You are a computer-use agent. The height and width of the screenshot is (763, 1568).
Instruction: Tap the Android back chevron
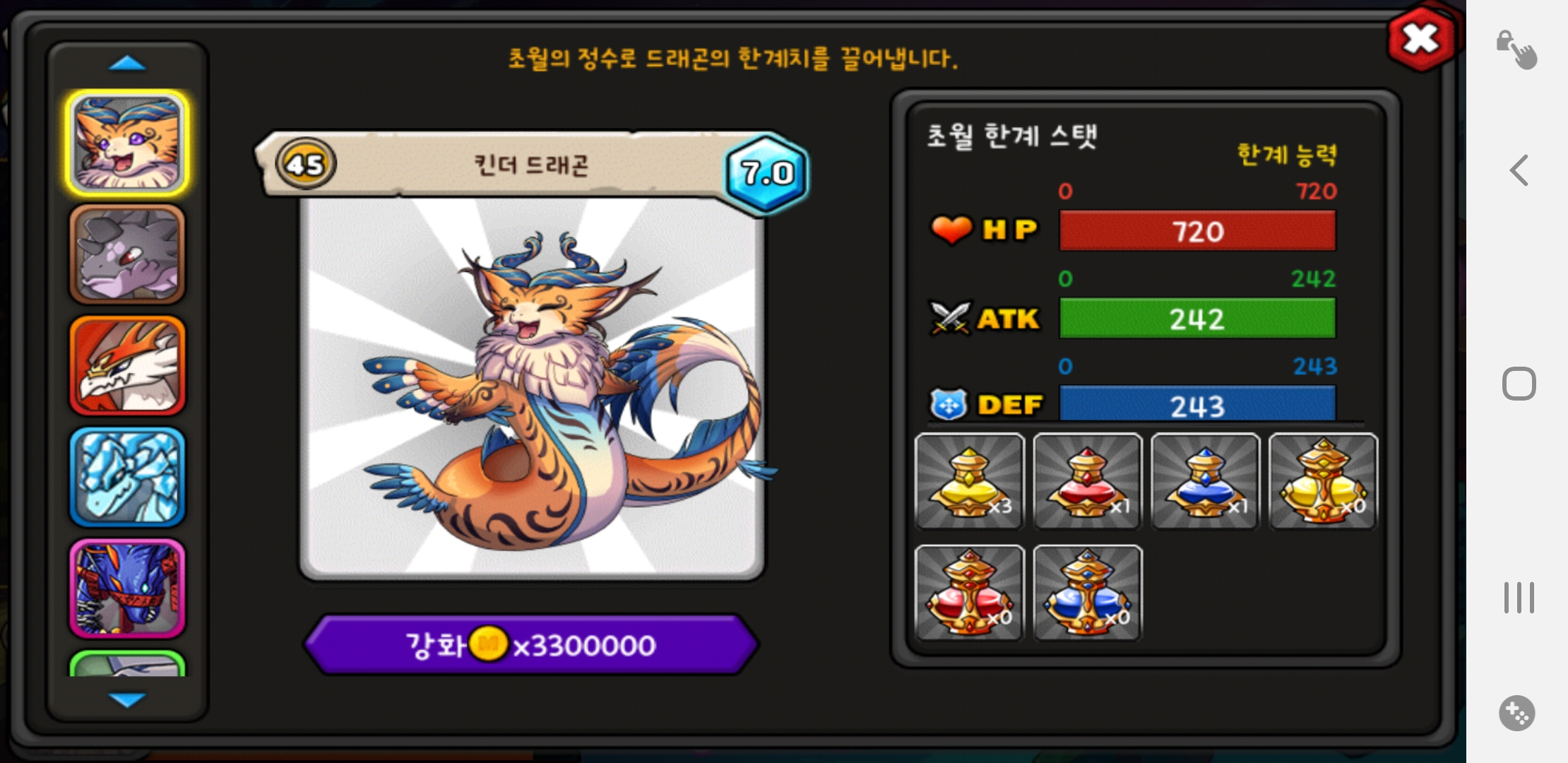[1519, 170]
